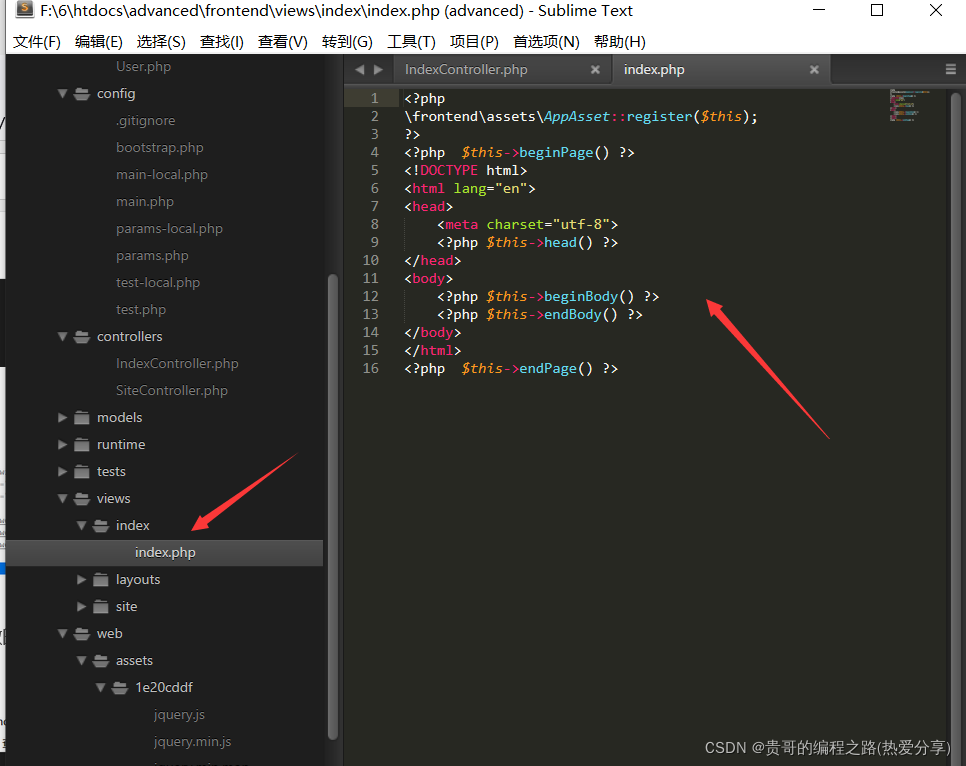Click the index folder icon under views

click(x=100, y=526)
